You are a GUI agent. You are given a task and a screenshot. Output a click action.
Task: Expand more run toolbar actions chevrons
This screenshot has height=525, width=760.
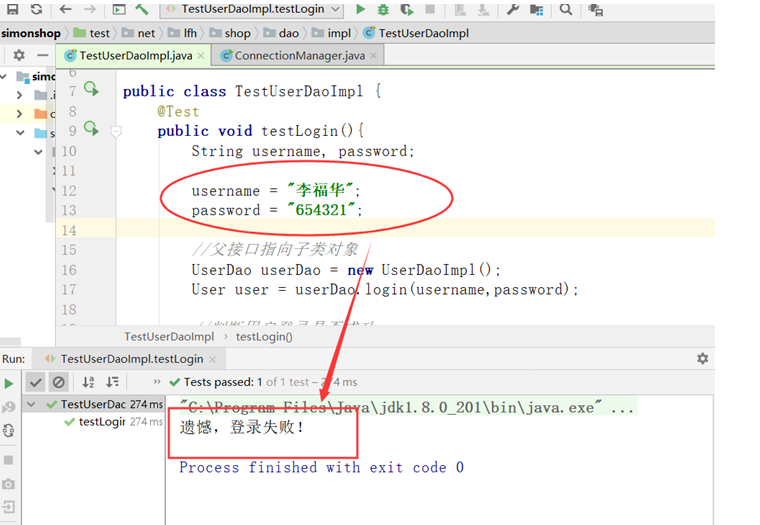click(157, 382)
